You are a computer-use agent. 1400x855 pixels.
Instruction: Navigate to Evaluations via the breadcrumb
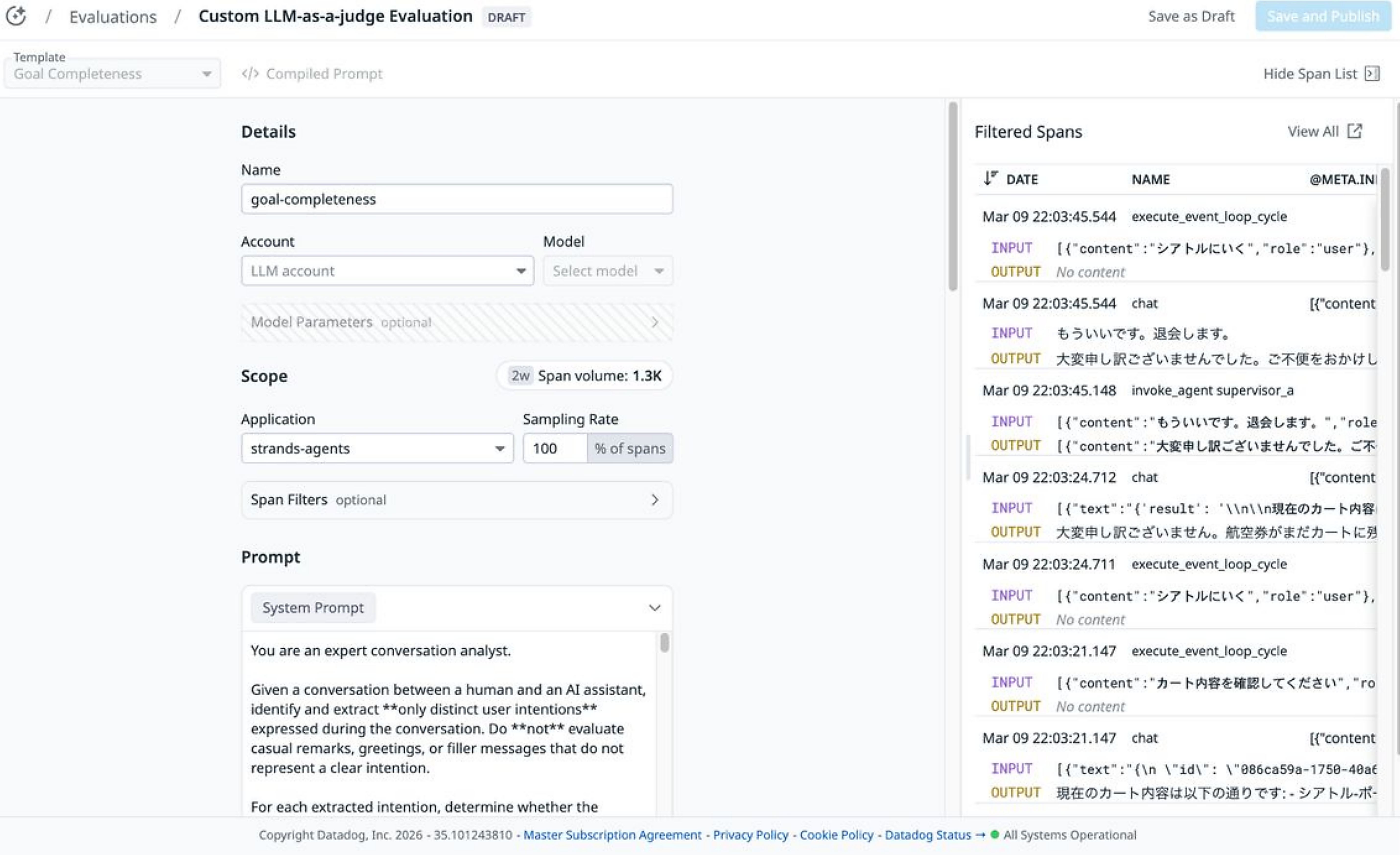(x=113, y=16)
